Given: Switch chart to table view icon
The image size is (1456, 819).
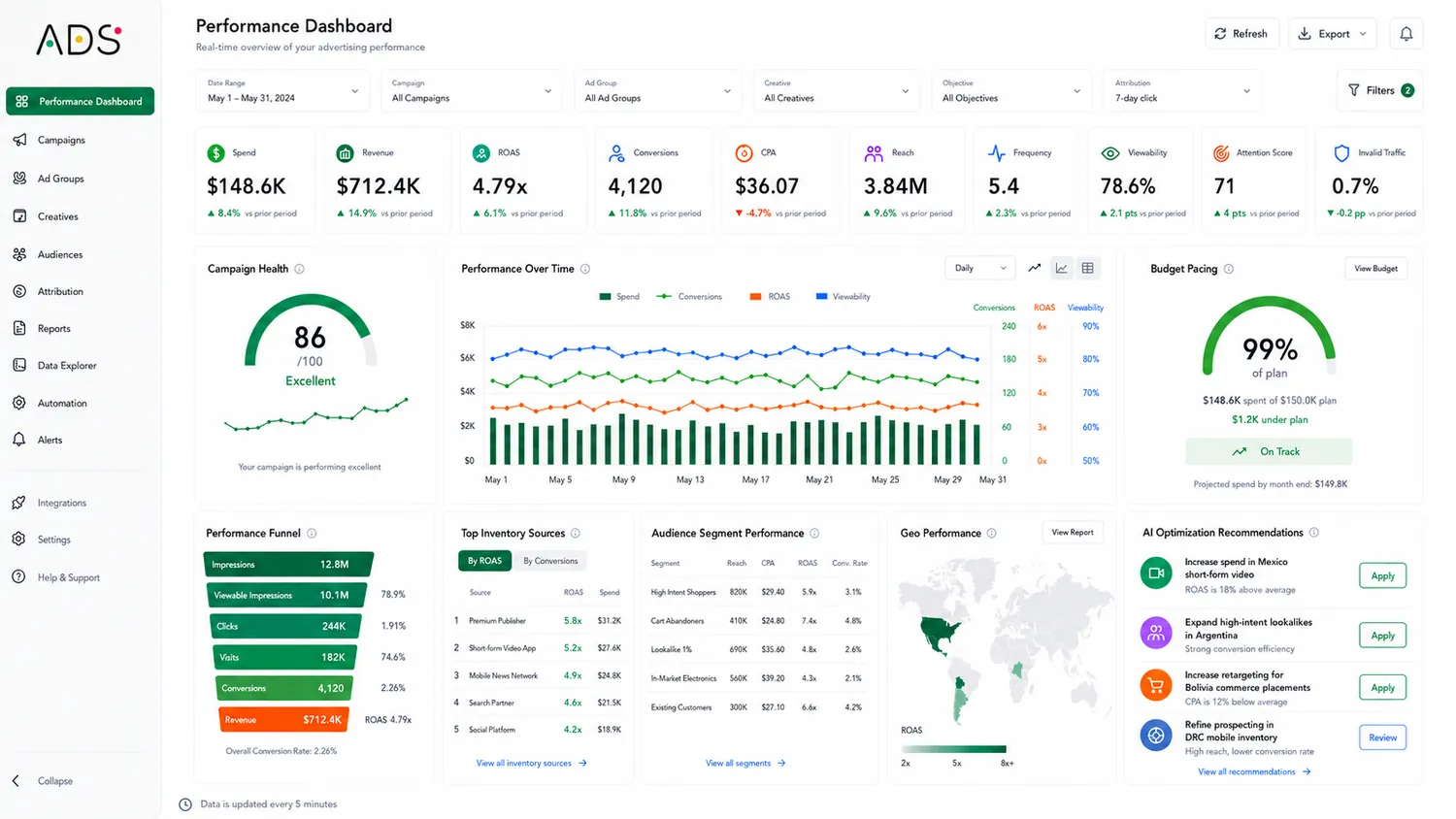Looking at the screenshot, I should [1088, 268].
